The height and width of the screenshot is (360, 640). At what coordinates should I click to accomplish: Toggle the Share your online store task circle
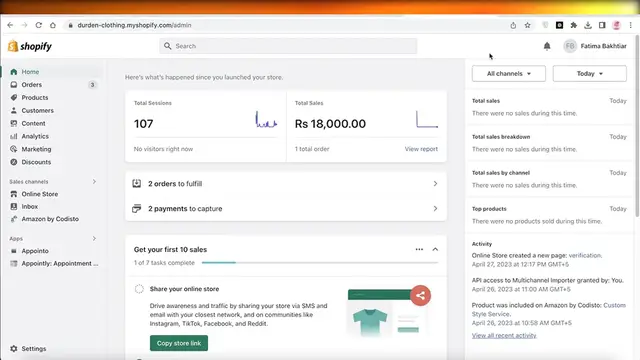[139, 289]
